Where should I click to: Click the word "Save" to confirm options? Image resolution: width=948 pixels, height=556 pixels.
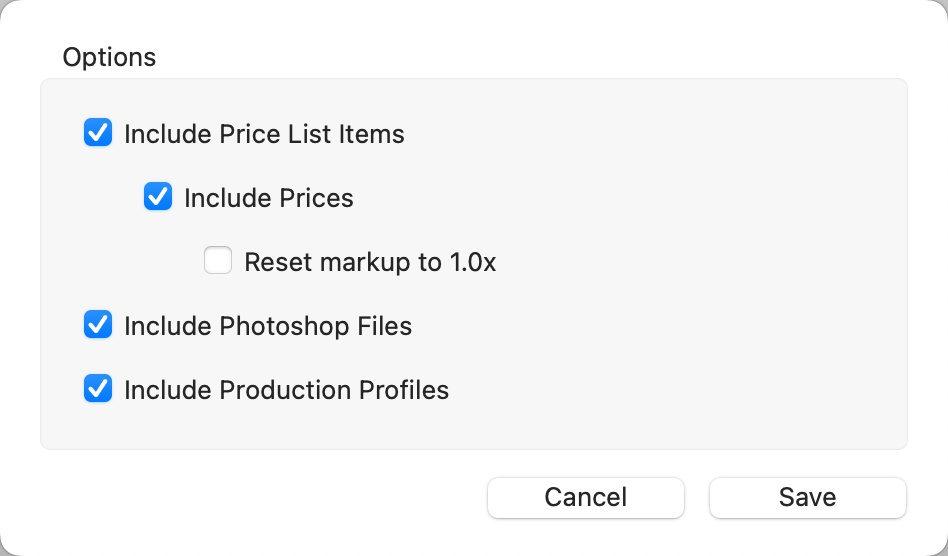coord(808,497)
